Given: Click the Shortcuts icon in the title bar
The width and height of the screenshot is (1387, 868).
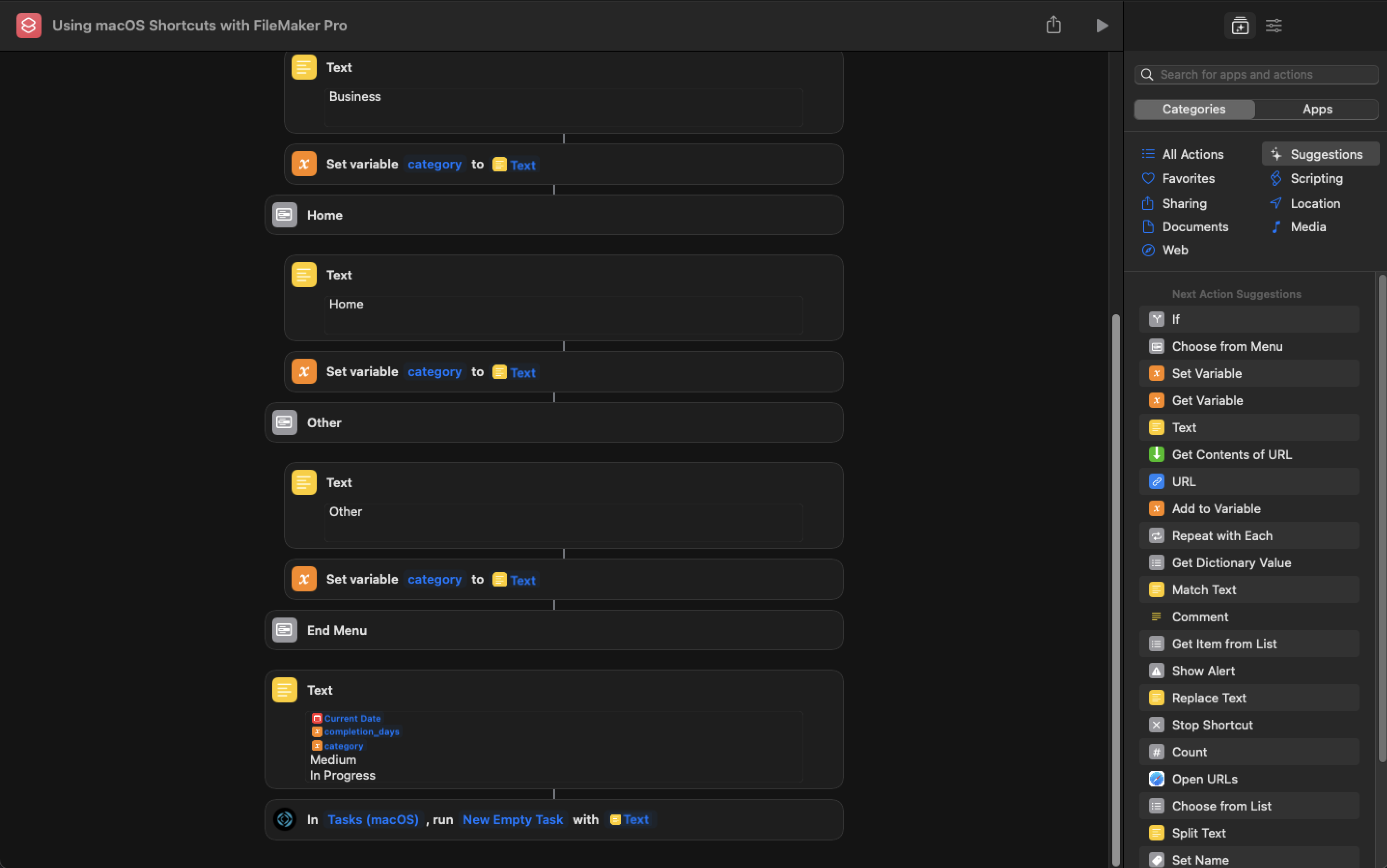Looking at the screenshot, I should [28, 25].
